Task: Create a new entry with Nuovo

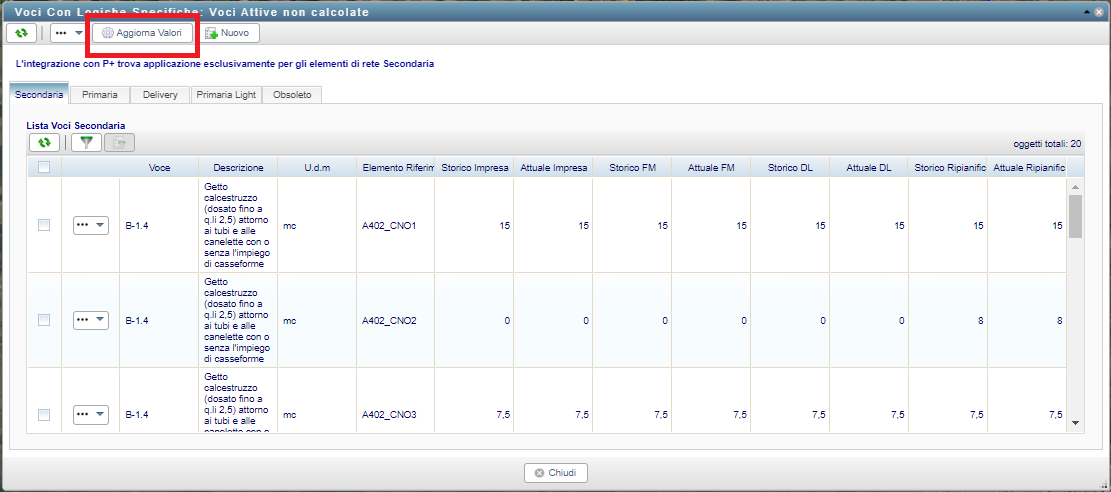Action: click(x=228, y=33)
